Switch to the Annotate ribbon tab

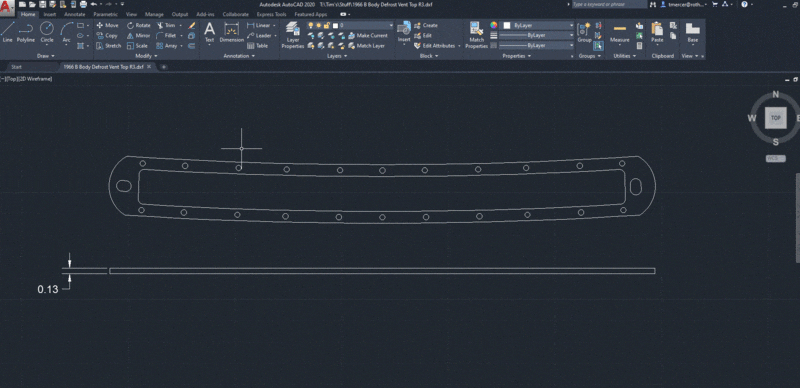tap(74, 14)
